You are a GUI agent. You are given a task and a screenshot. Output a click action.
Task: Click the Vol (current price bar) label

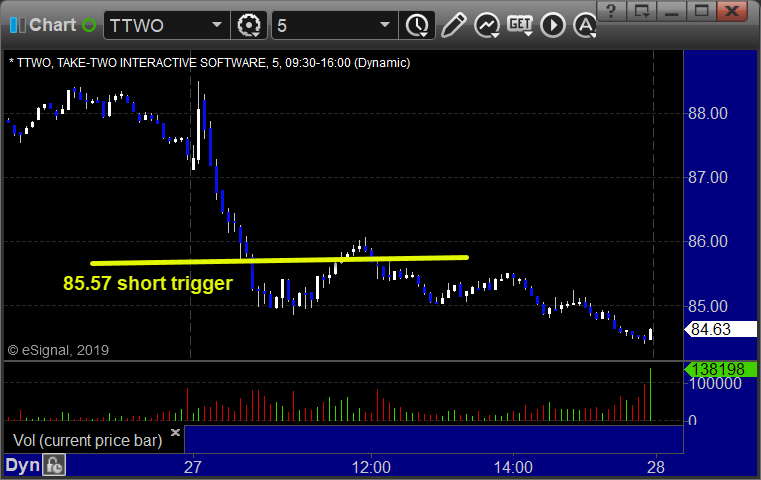coord(88,440)
